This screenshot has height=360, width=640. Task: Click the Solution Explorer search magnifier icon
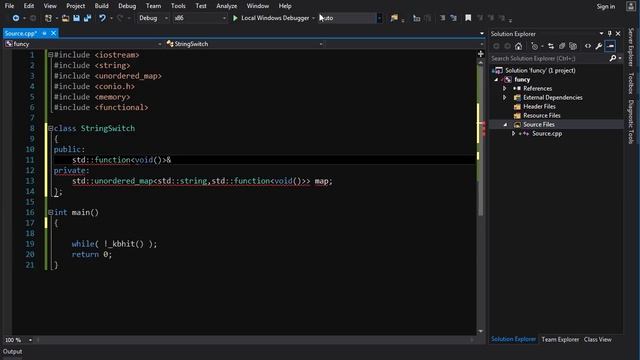coord(613,58)
